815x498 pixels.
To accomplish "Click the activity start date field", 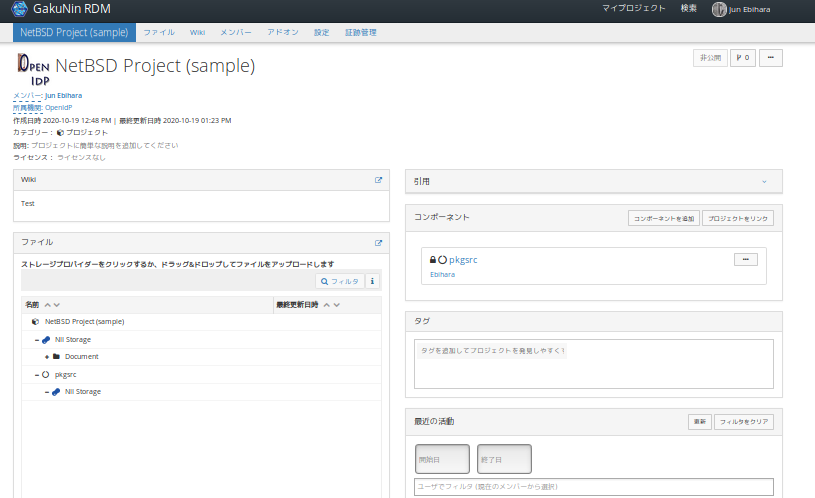I will [442, 459].
